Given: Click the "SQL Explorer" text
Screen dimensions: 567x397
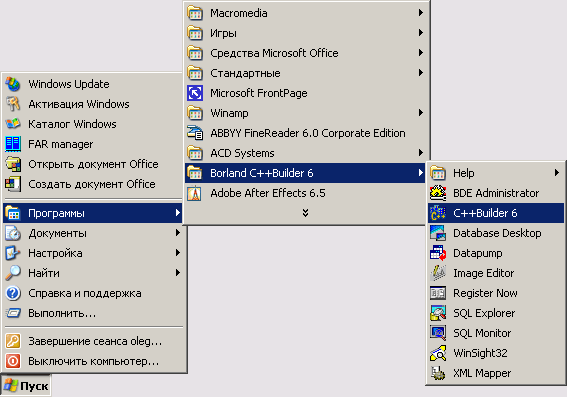Looking at the screenshot, I should click(x=484, y=313).
